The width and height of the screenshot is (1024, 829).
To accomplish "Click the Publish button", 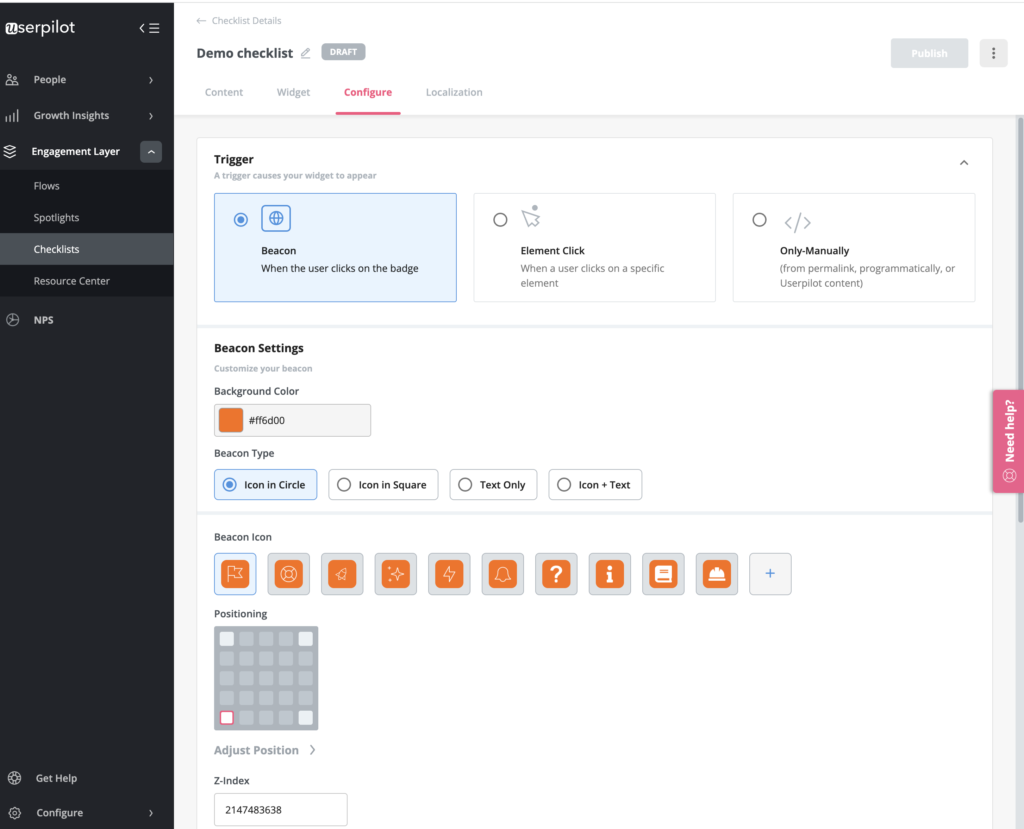I will coord(929,54).
